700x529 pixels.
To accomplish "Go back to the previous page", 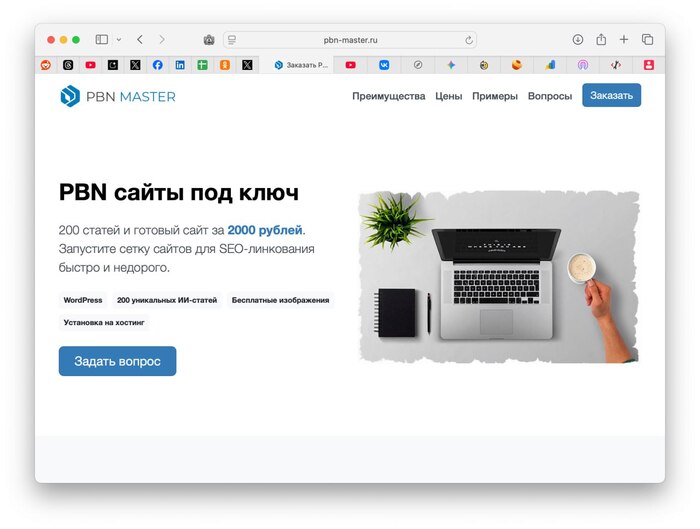I will coord(140,40).
